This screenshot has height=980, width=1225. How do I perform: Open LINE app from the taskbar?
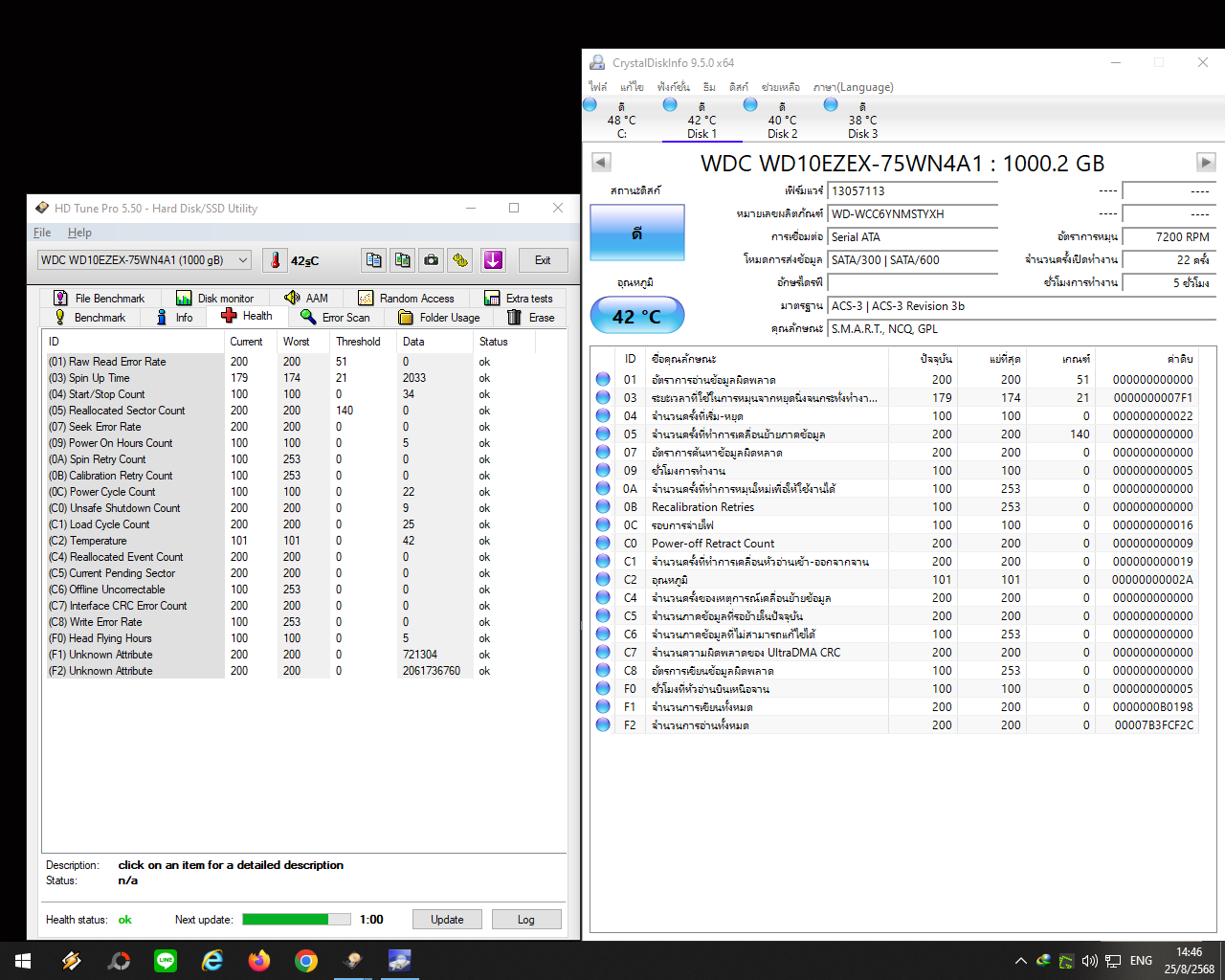(166, 961)
